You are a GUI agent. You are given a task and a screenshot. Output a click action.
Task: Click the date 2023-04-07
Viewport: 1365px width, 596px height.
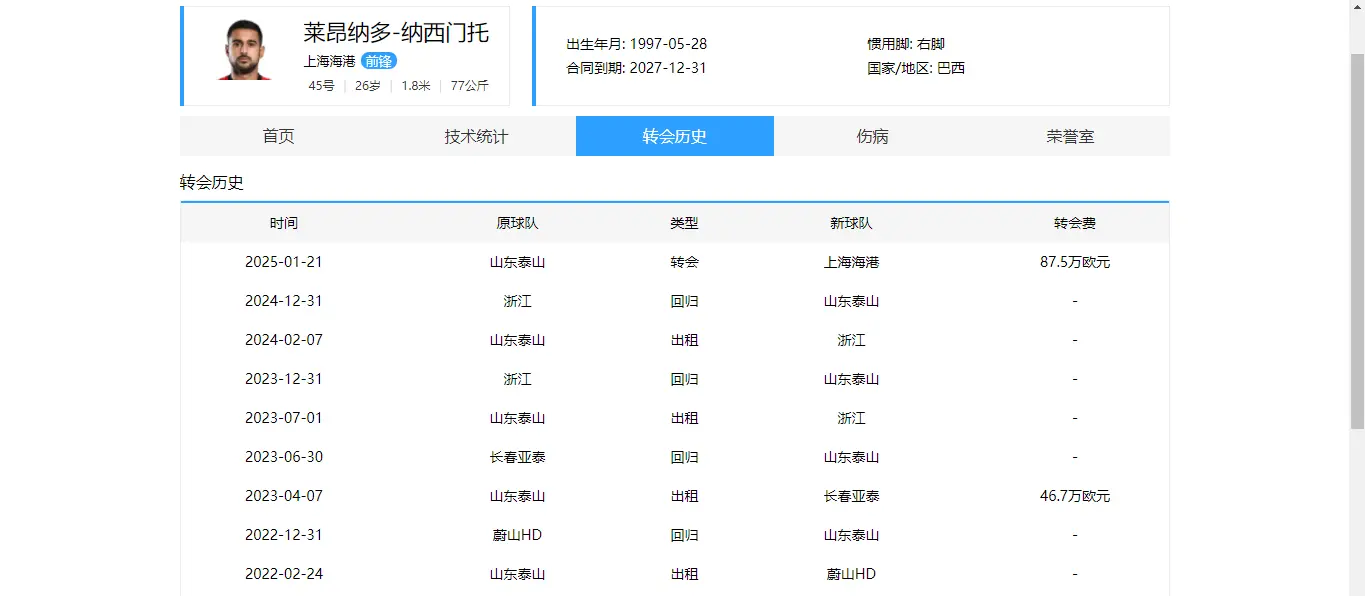point(284,495)
